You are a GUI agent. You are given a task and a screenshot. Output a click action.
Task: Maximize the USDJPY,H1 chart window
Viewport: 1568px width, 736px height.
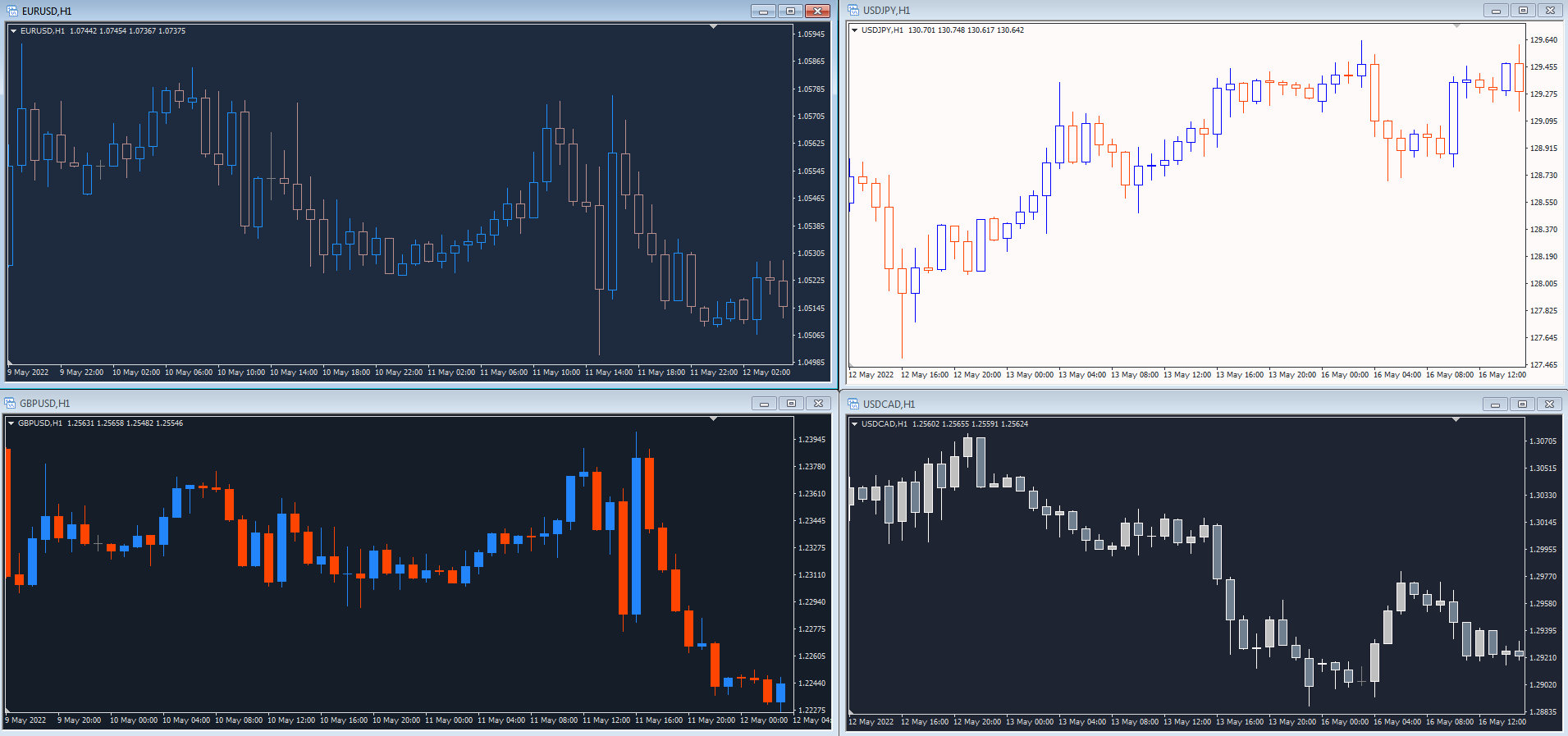point(1523,11)
